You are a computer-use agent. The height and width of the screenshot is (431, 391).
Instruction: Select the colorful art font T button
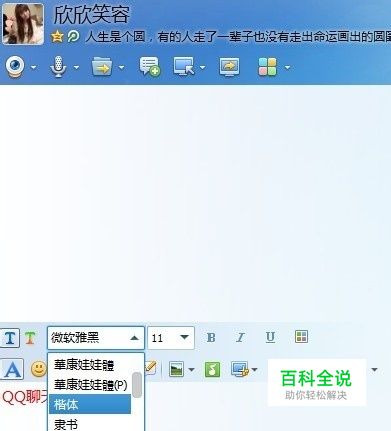(x=30, y=338)
